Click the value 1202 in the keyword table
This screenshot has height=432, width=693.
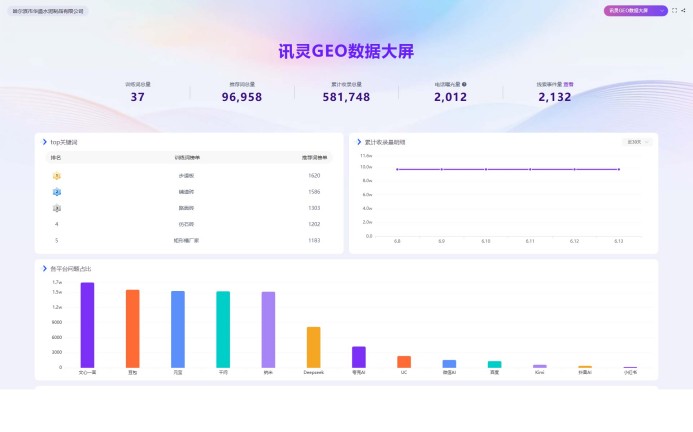click(314, 224)
